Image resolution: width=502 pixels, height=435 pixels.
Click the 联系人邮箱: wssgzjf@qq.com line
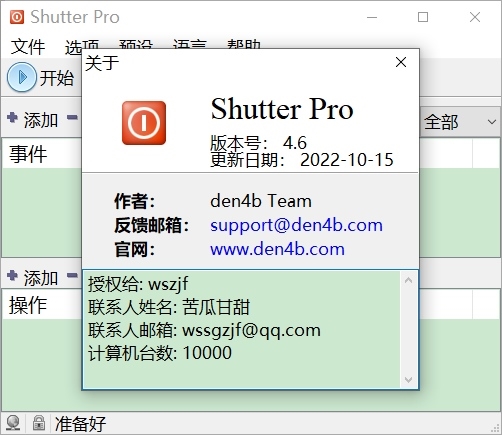pyautogui.click(x=204, y=330)
